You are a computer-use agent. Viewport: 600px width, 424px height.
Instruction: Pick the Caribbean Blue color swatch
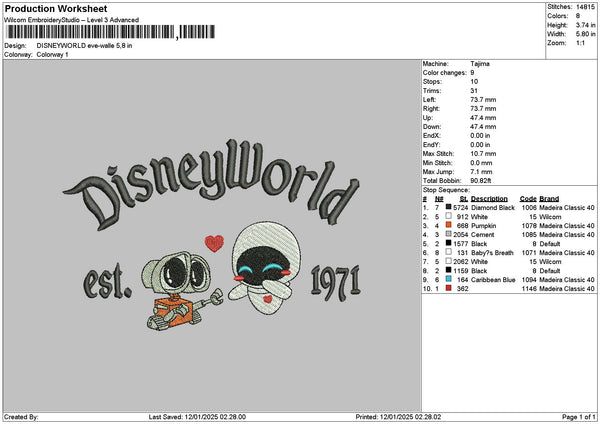(x=448, y=279)
